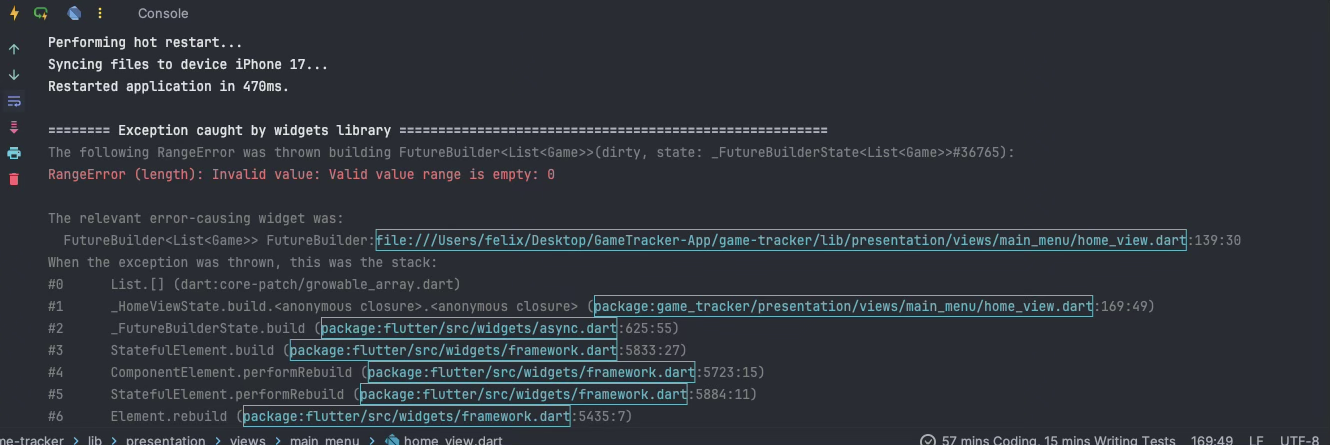The width and height of the screenshot is (1330, 445).
Task: Click the Flutter Hot Reload lightning icon
Action: [x=14, y=14]
